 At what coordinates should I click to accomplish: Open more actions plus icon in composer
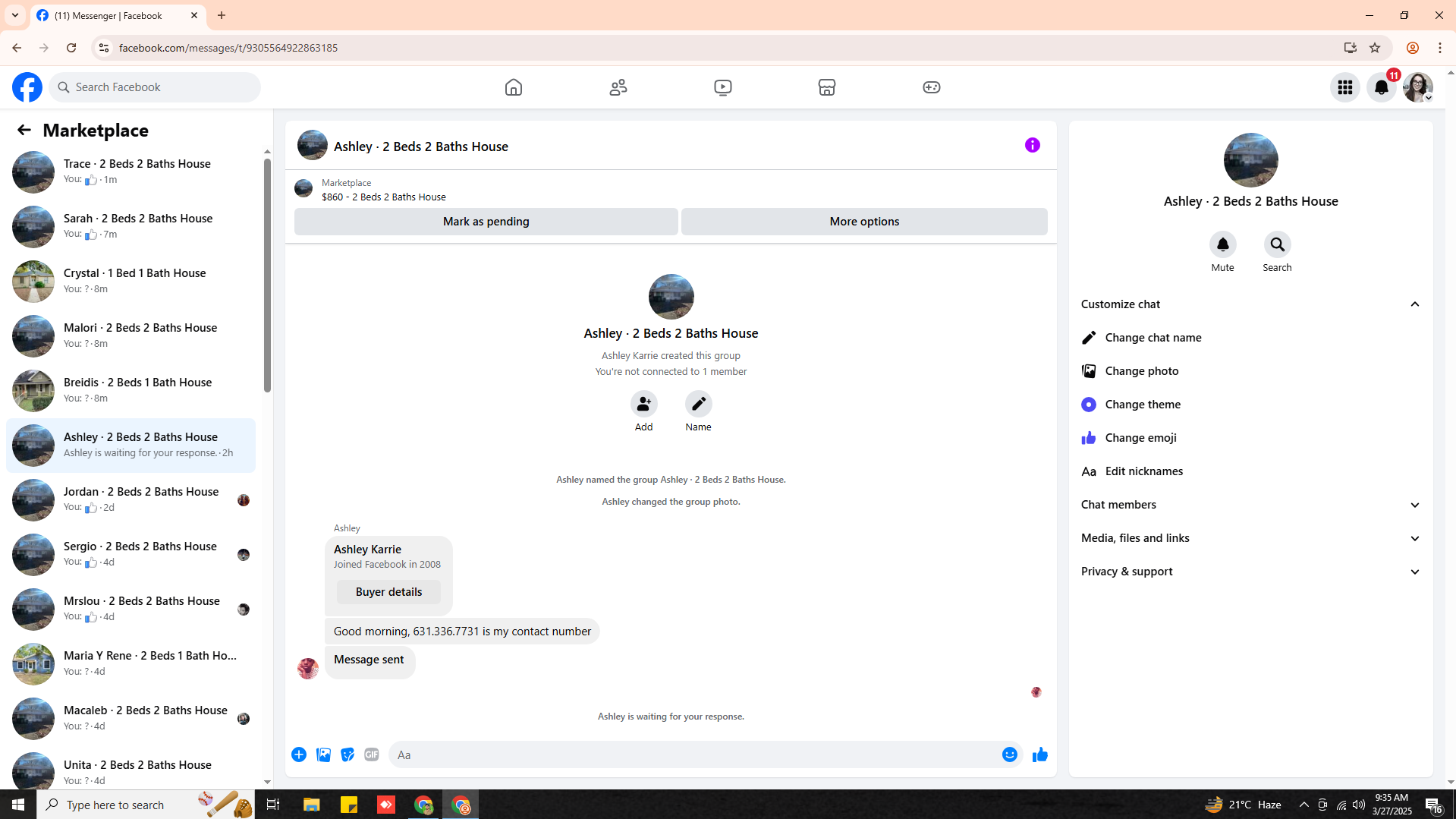[x=299, y=754]
